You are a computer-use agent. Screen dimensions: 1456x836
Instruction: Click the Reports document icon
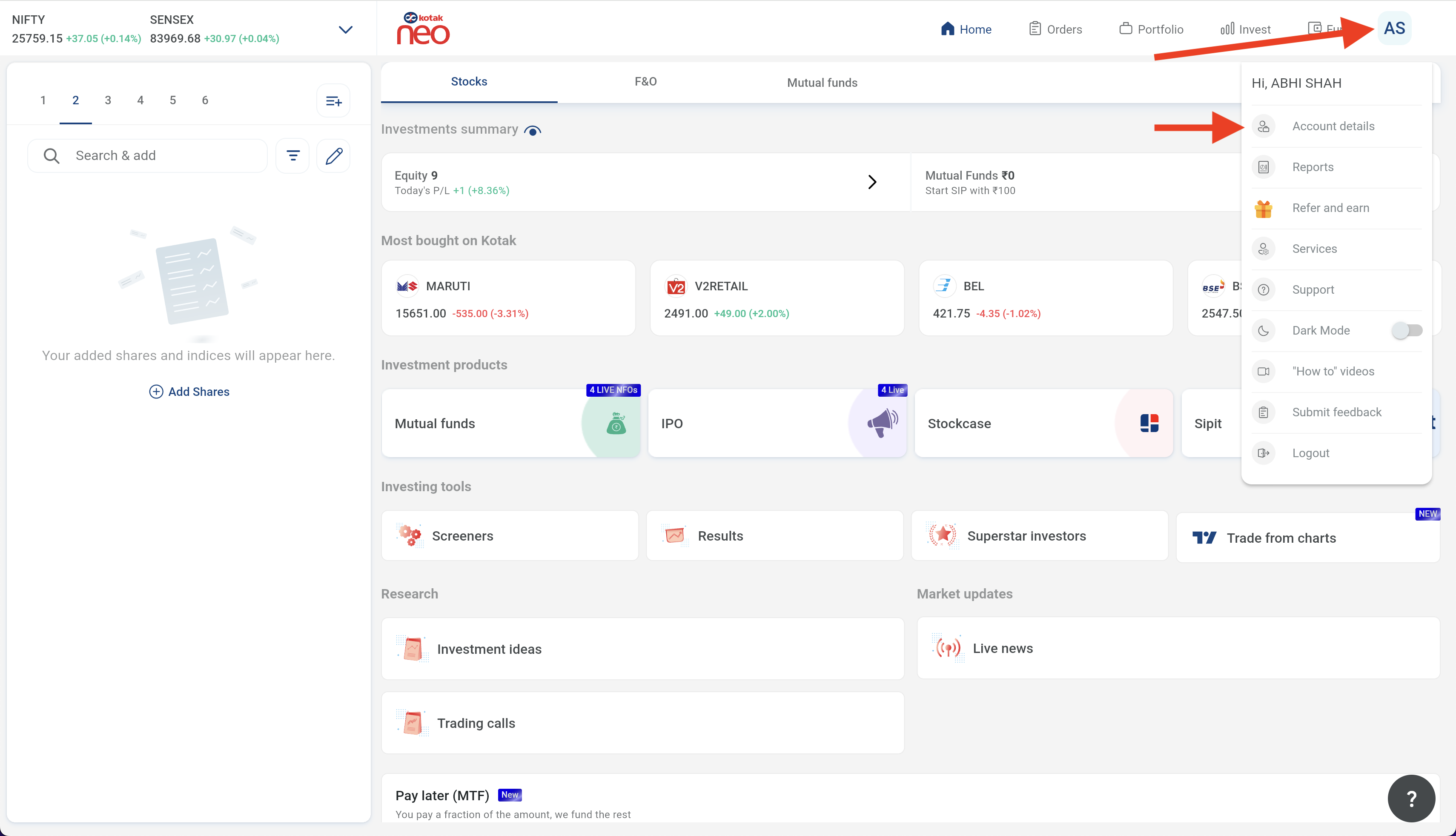pyautogui.click(x=1263, y=167)
